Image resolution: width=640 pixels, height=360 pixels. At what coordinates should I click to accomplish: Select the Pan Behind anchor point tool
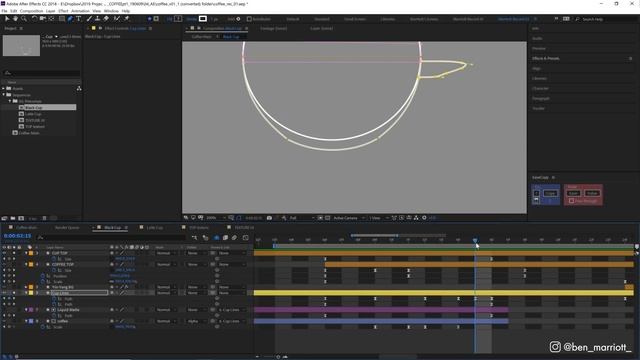[x=51, y=19]
